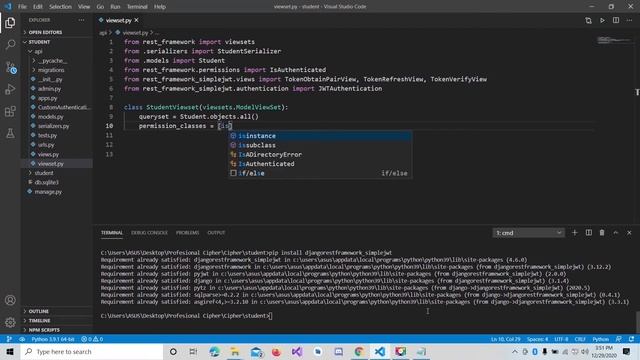This screenshot has width=640, height=360.
Task: Open the Search view in activity bar
Action: click(x=10, y=44)
